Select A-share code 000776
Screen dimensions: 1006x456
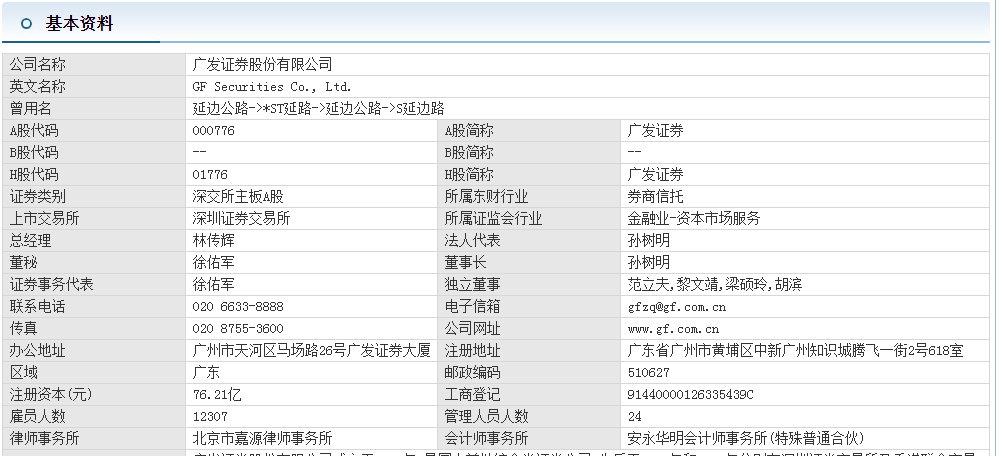(x=214, y=131)
